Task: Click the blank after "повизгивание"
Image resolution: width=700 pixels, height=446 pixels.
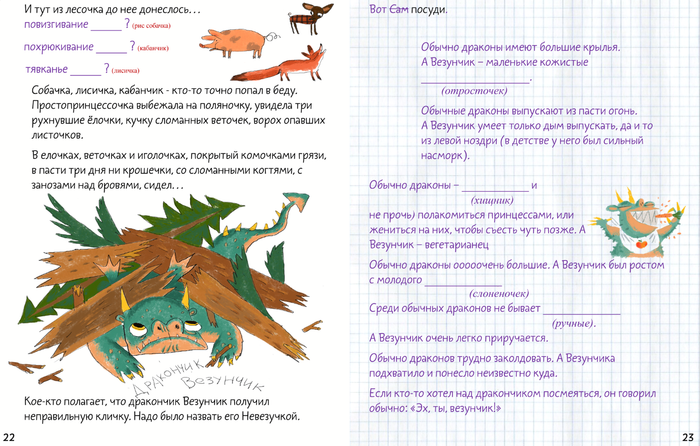Action: click(105, 23)
